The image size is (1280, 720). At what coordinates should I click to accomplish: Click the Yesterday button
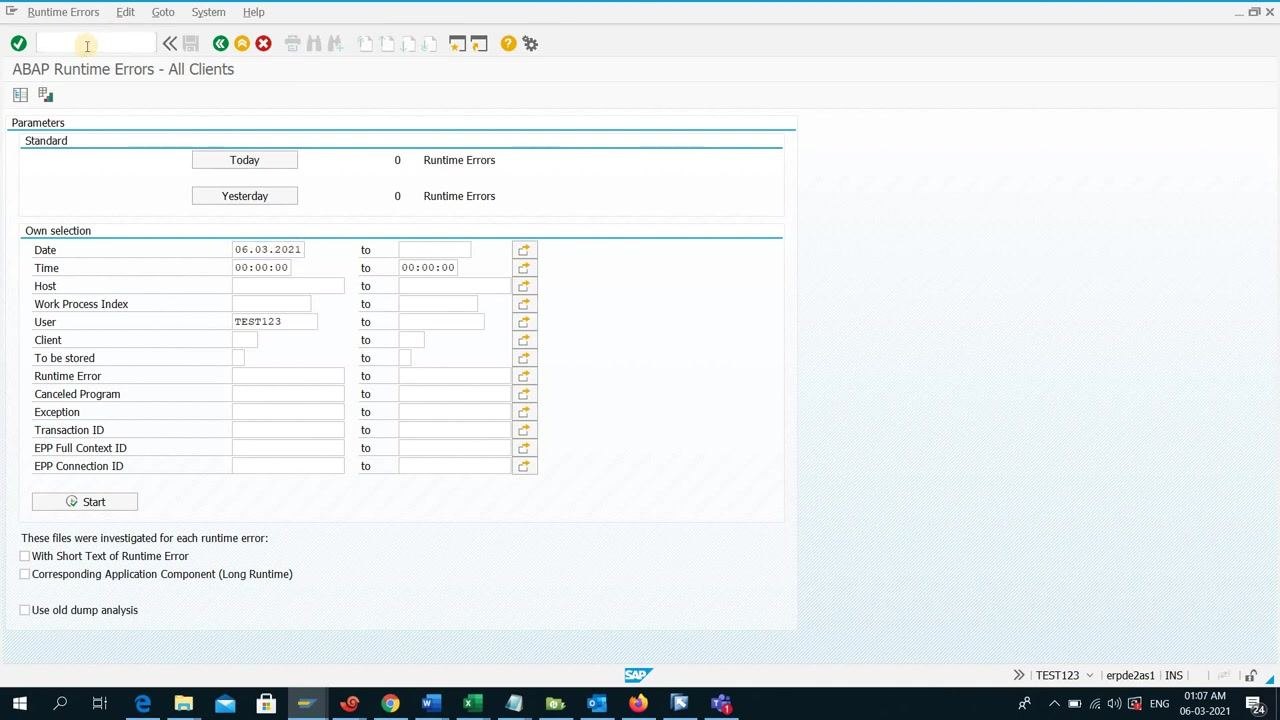point(244,196)
